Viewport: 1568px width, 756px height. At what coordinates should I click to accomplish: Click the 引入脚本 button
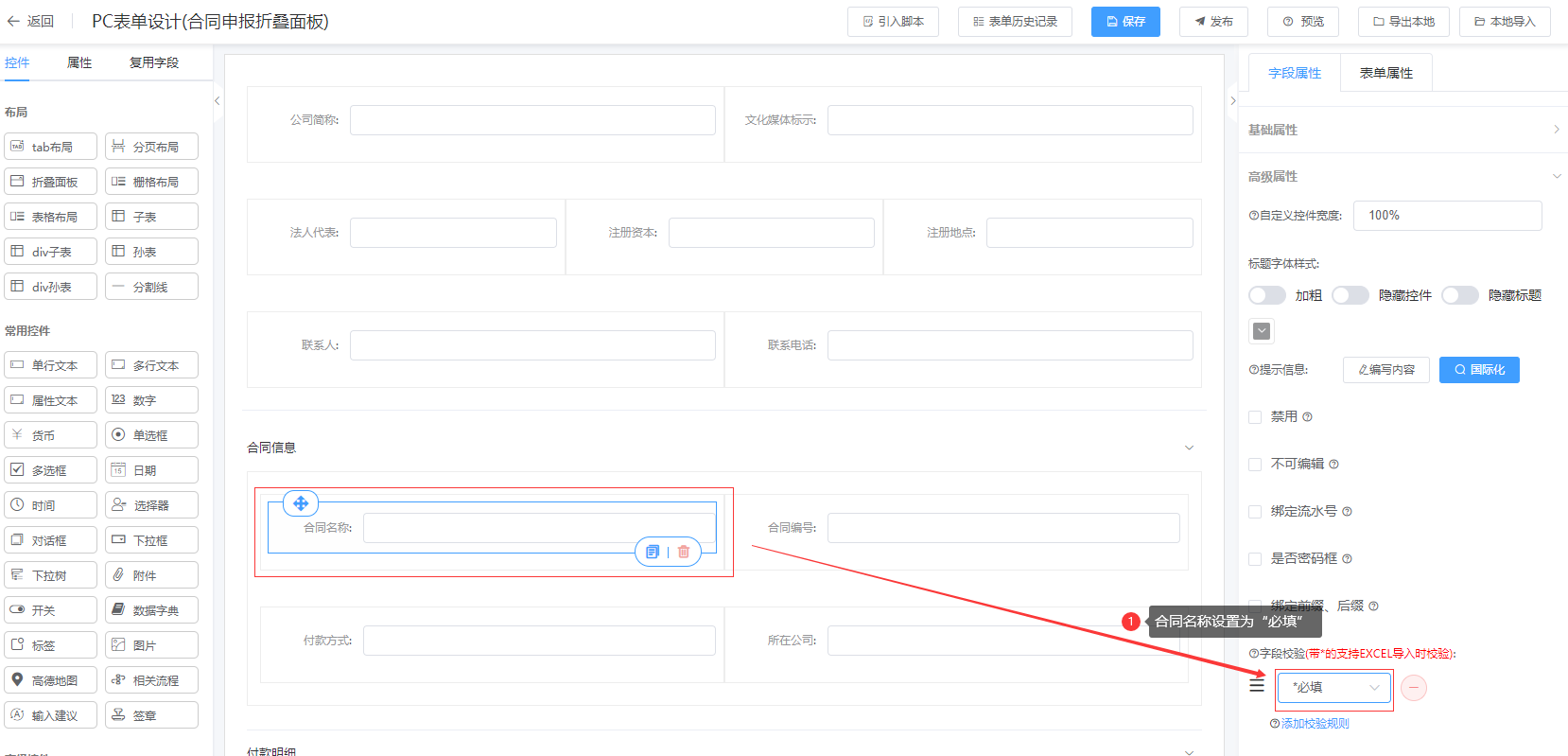(893, 22)
